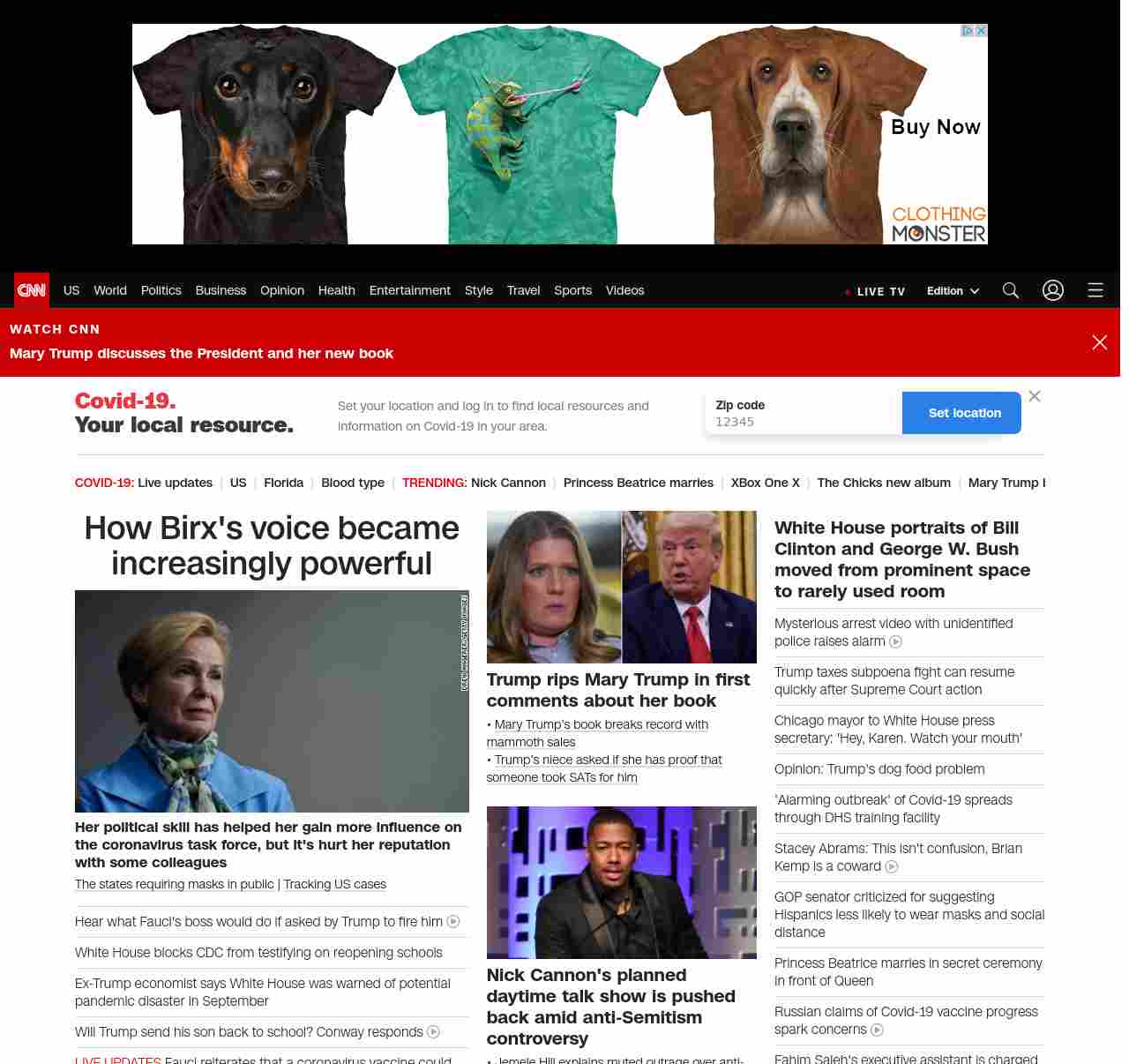Click the Zip code input field

point(803,422)
